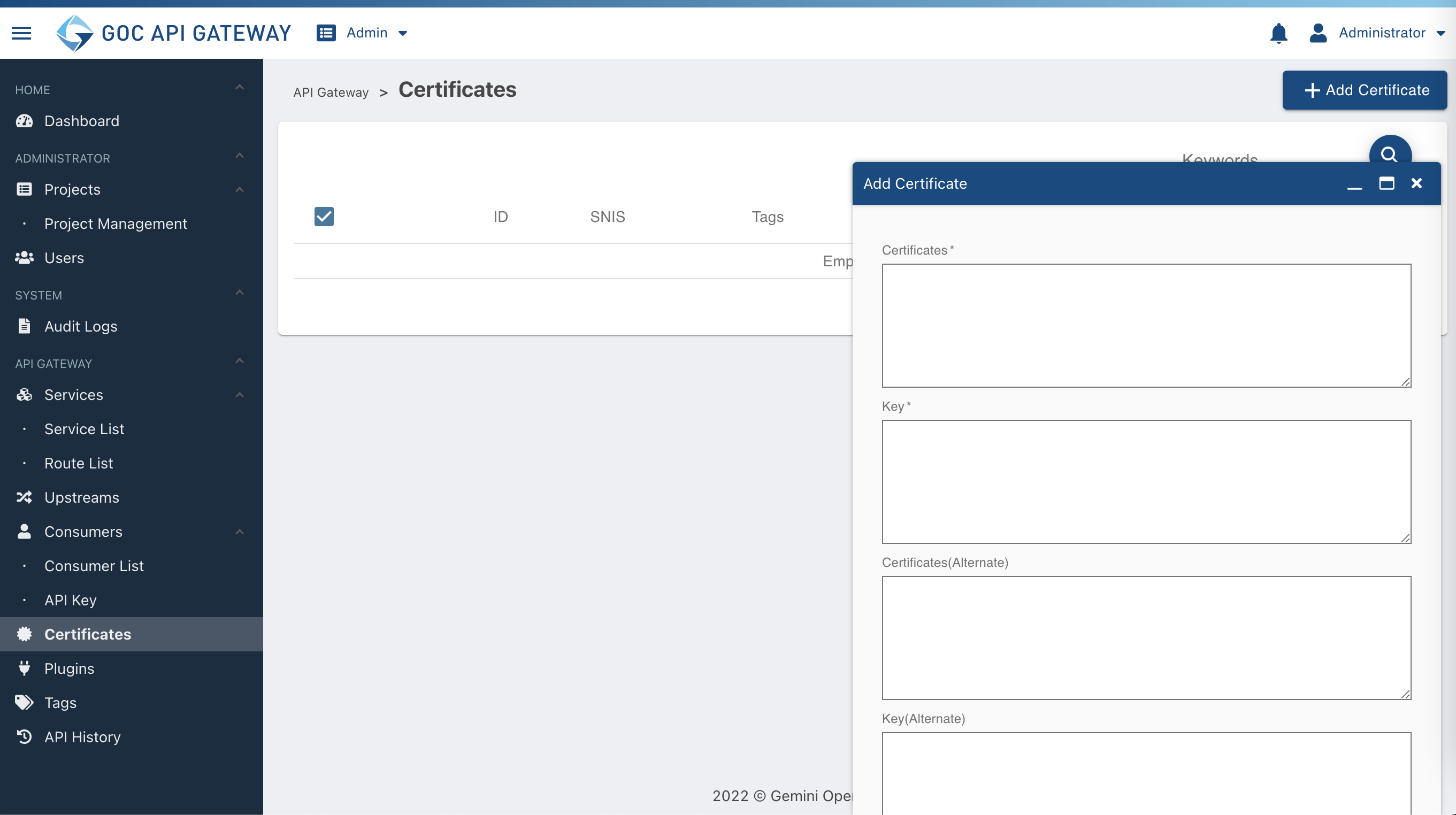Click the ID column header

(x=500, y=217)
